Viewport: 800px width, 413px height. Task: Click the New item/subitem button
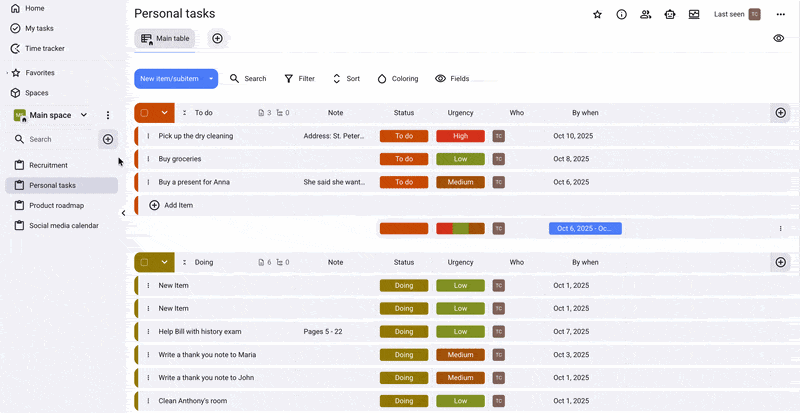(x=169, y=79)
